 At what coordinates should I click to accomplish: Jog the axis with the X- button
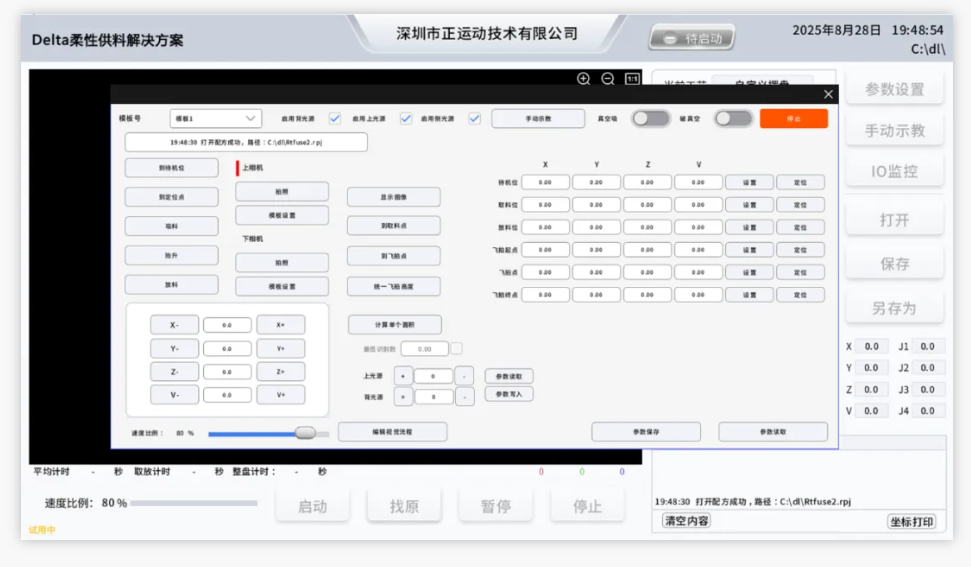[x=175, y=324]
